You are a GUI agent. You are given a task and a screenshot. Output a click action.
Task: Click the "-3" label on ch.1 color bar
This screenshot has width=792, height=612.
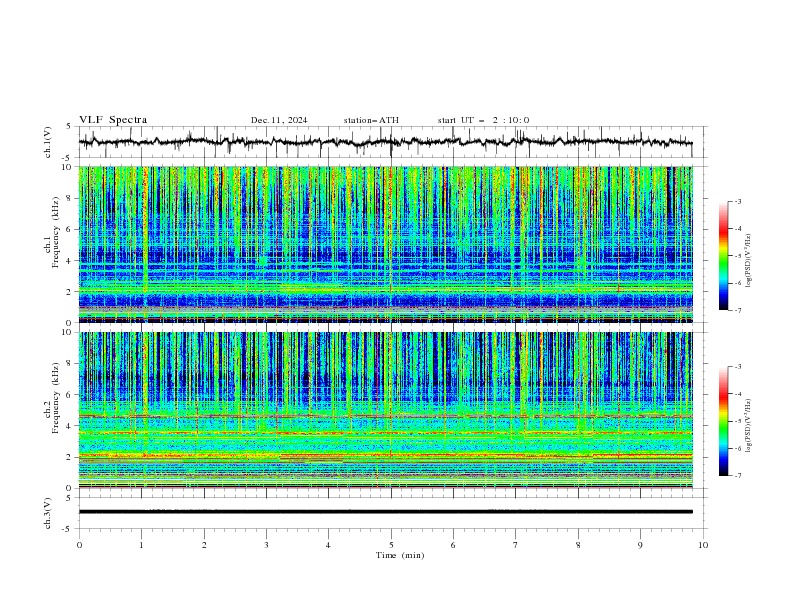[x=738, y=201]
